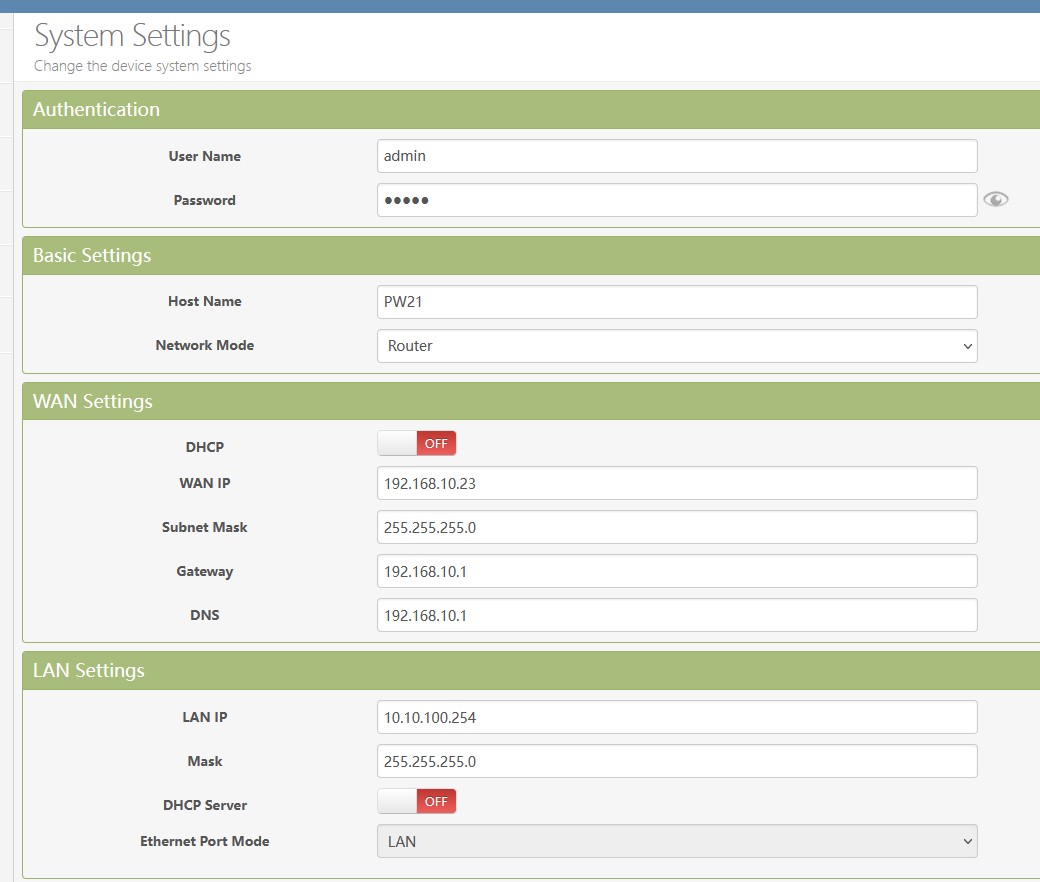Toggle the WAN DHCP switch
Image resolution: width=1040 pixels, height=882 pixels.
416,443
